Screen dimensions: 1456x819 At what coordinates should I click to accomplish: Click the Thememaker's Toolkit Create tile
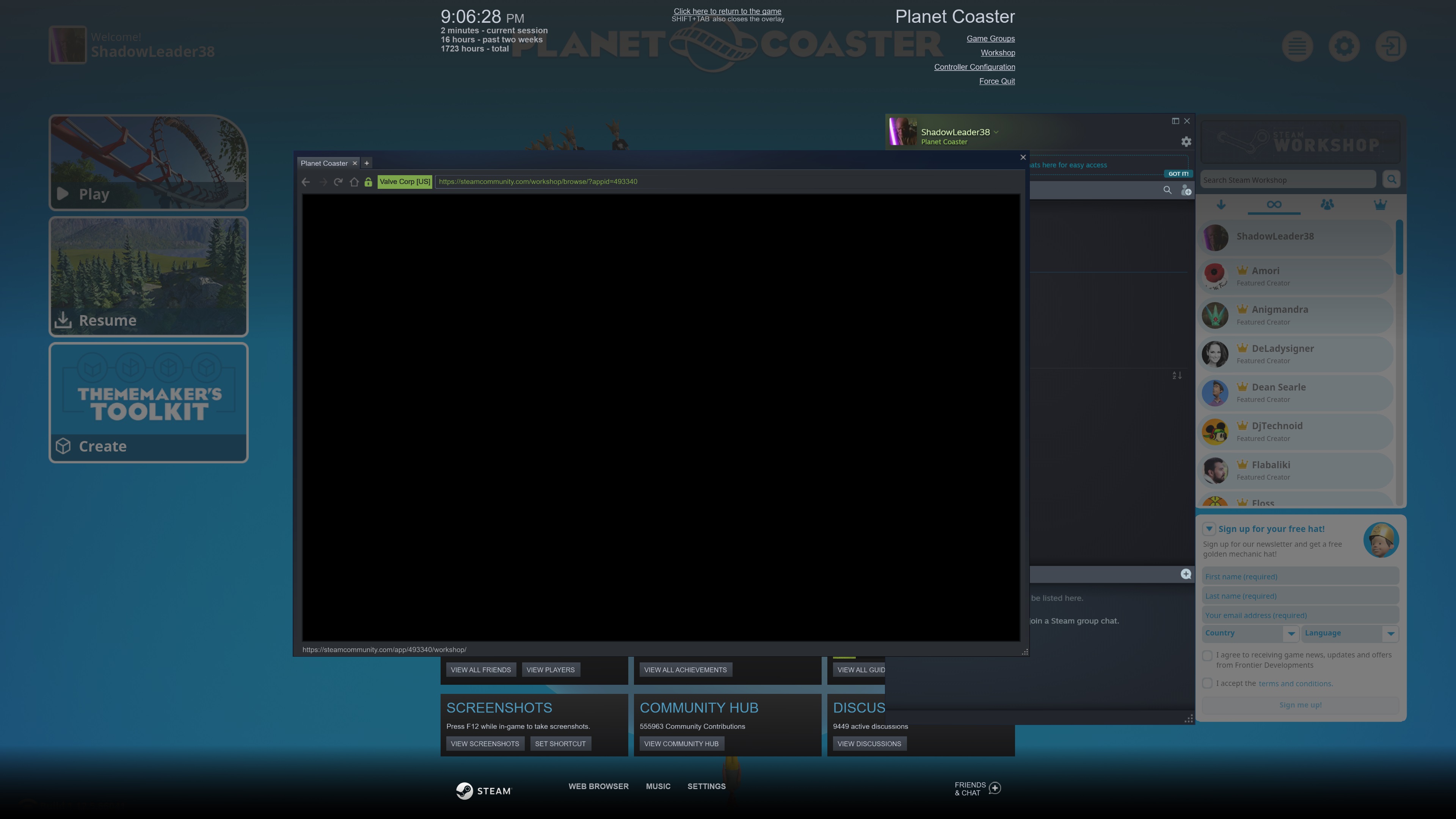[148, 403]
